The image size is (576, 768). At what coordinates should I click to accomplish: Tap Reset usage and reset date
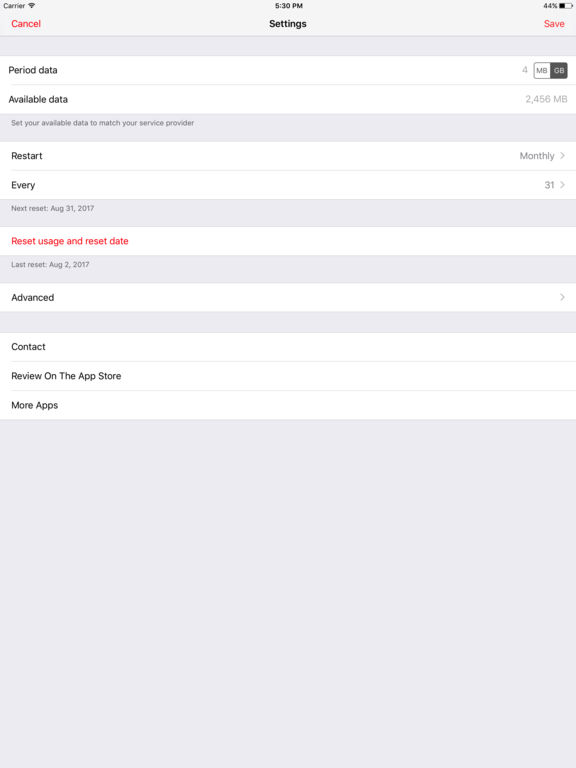70,241
